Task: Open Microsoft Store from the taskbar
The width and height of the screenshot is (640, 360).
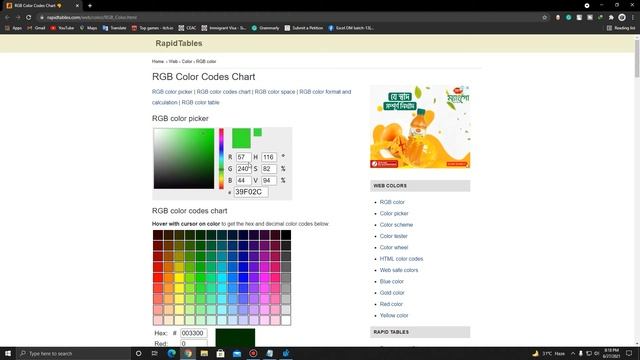Action: click(x=220, y=353)
